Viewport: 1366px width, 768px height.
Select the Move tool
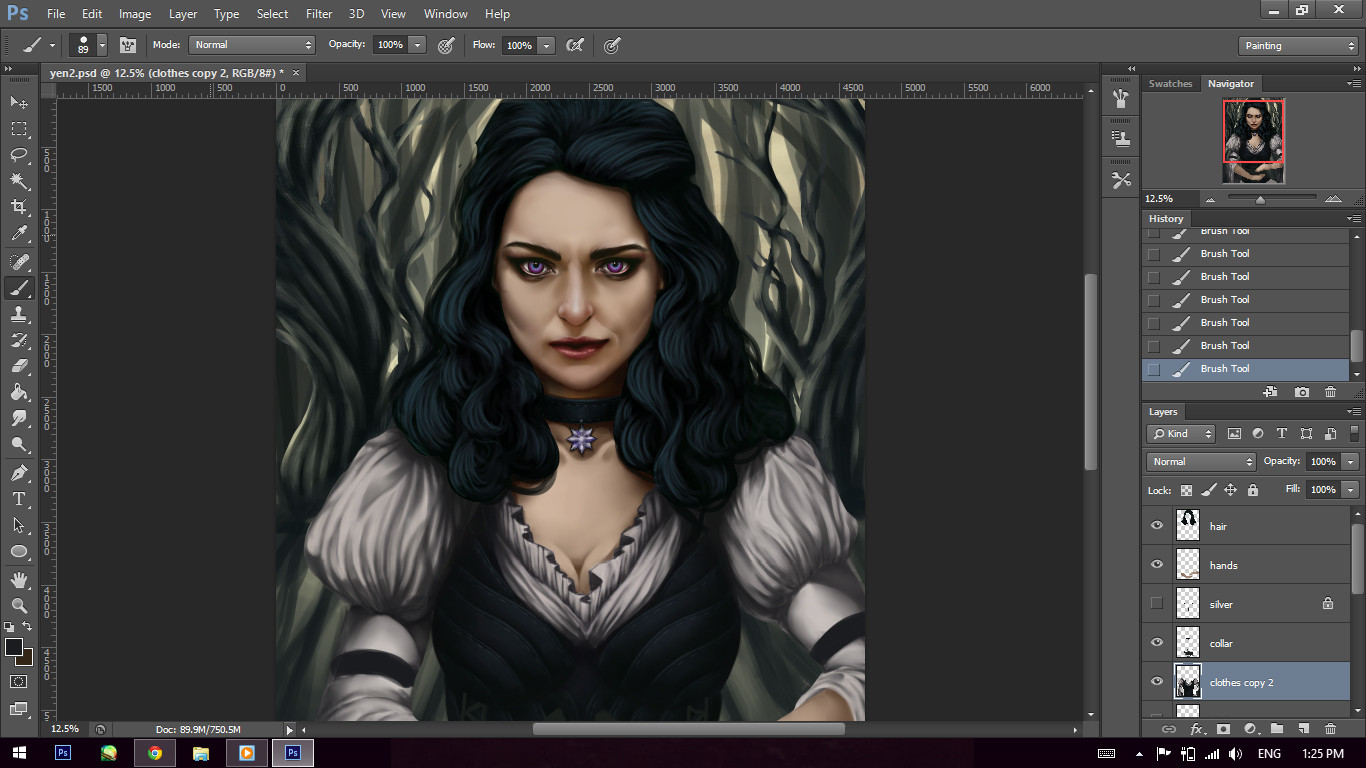[19, 102]
